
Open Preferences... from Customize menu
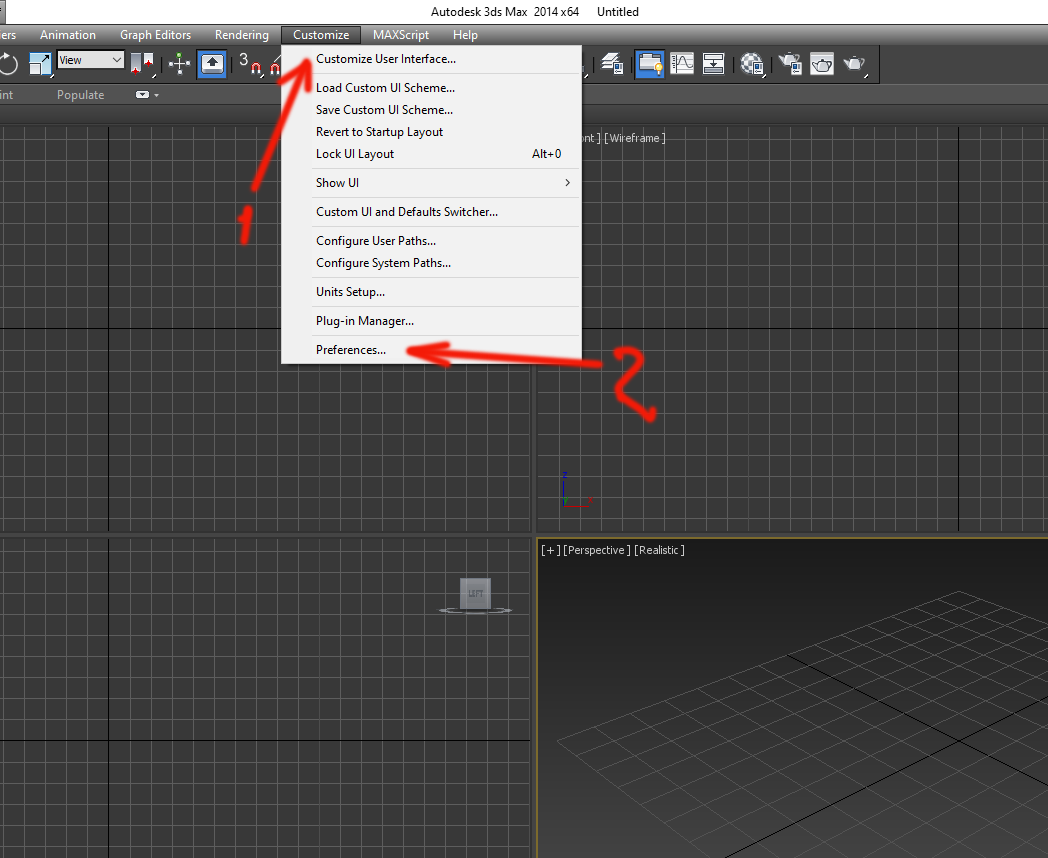pos(432,349)
